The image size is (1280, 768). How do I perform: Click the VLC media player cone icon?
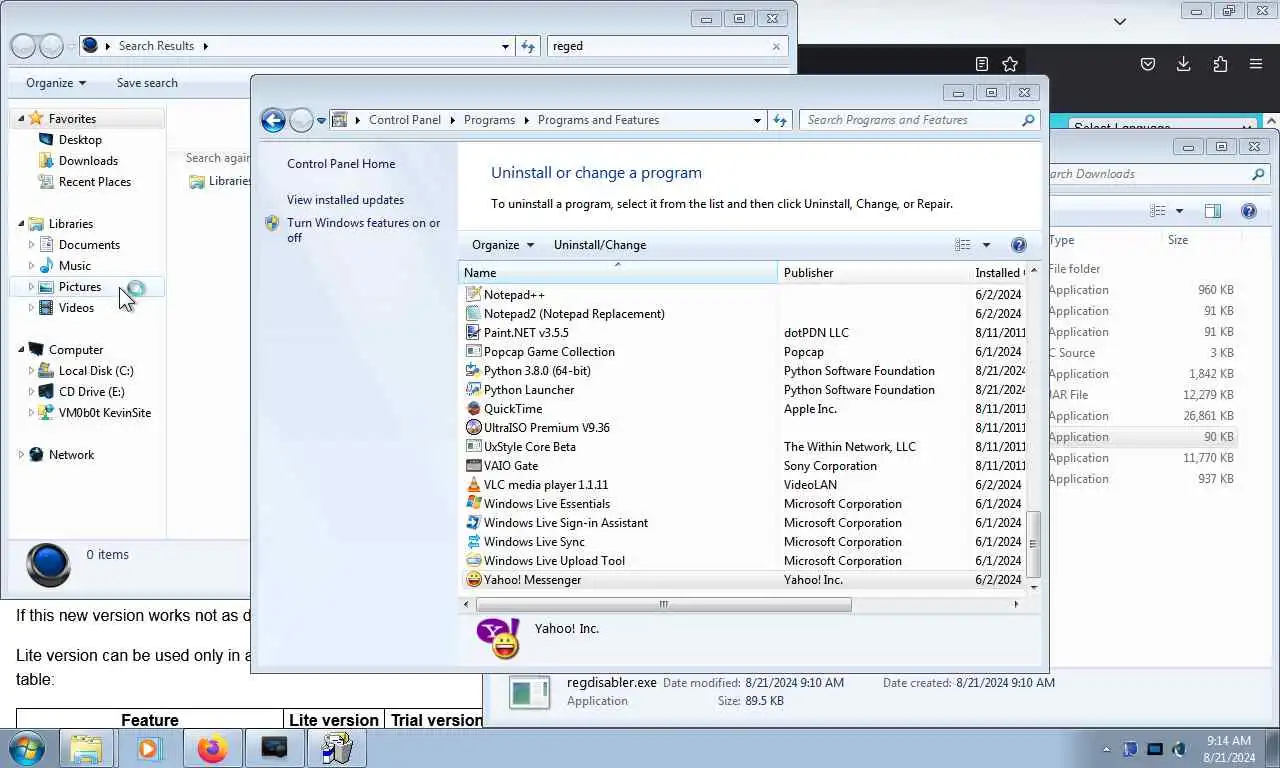(x=474, y=485)
